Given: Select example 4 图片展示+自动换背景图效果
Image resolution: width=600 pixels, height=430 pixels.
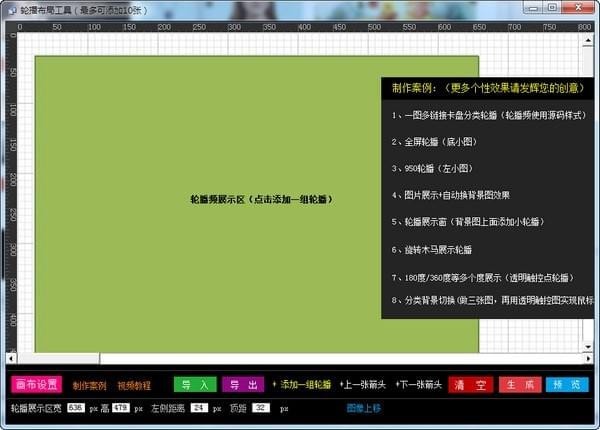Looking at the screenshot, I should (x=450, y=195).
